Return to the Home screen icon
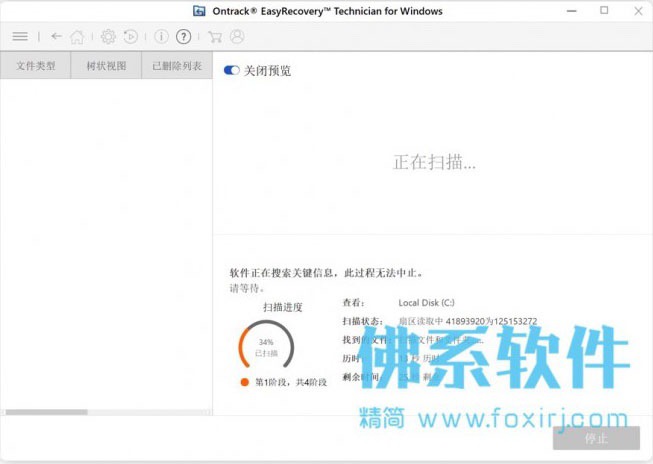The height and width of the screenshot is (464, 653). coord(77,37)
